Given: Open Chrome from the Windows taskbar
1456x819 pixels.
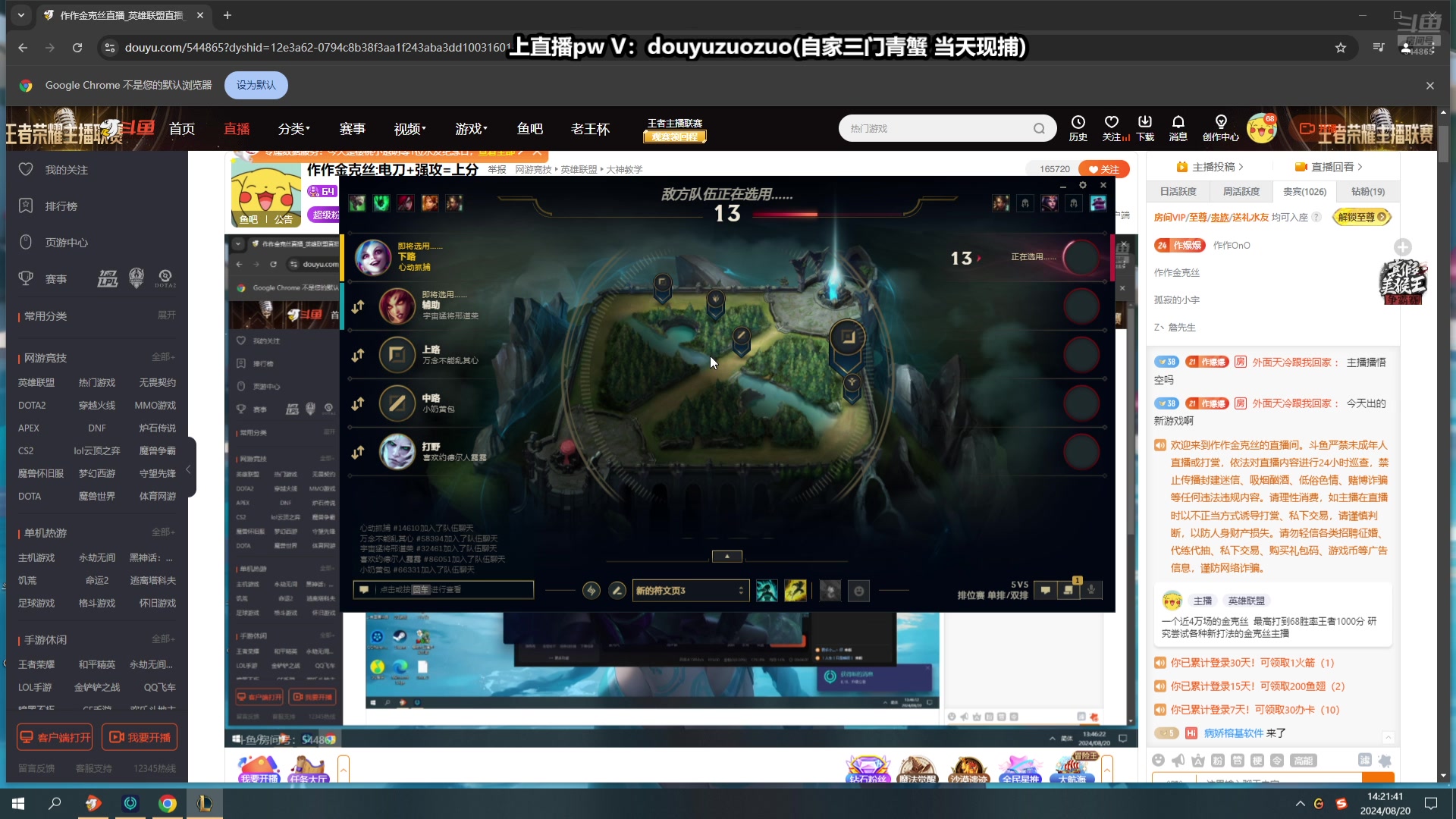Looking at the screenshot, I should [x=168, y=803].
